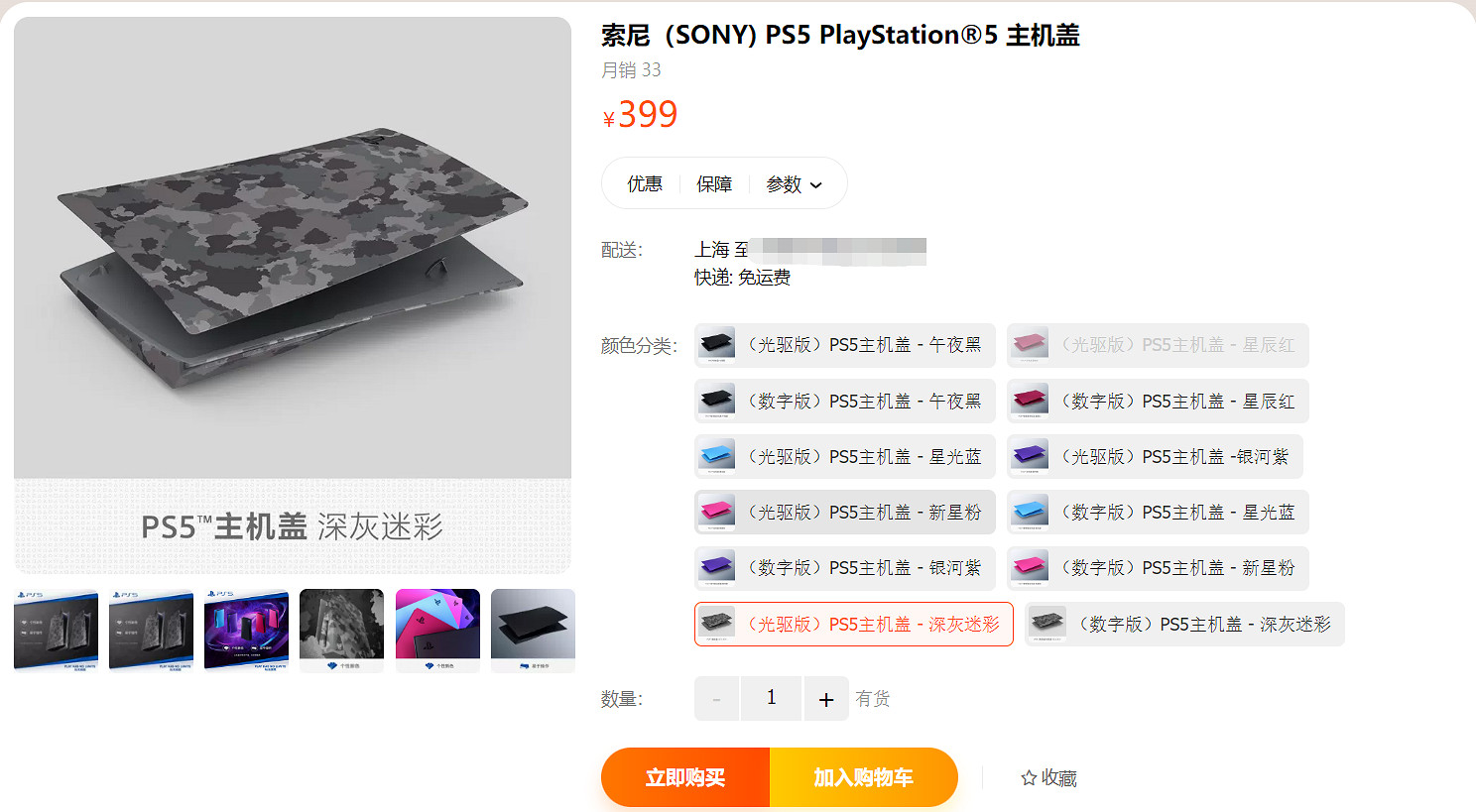Switch to the 优惠 tab

tap(646, 183)
